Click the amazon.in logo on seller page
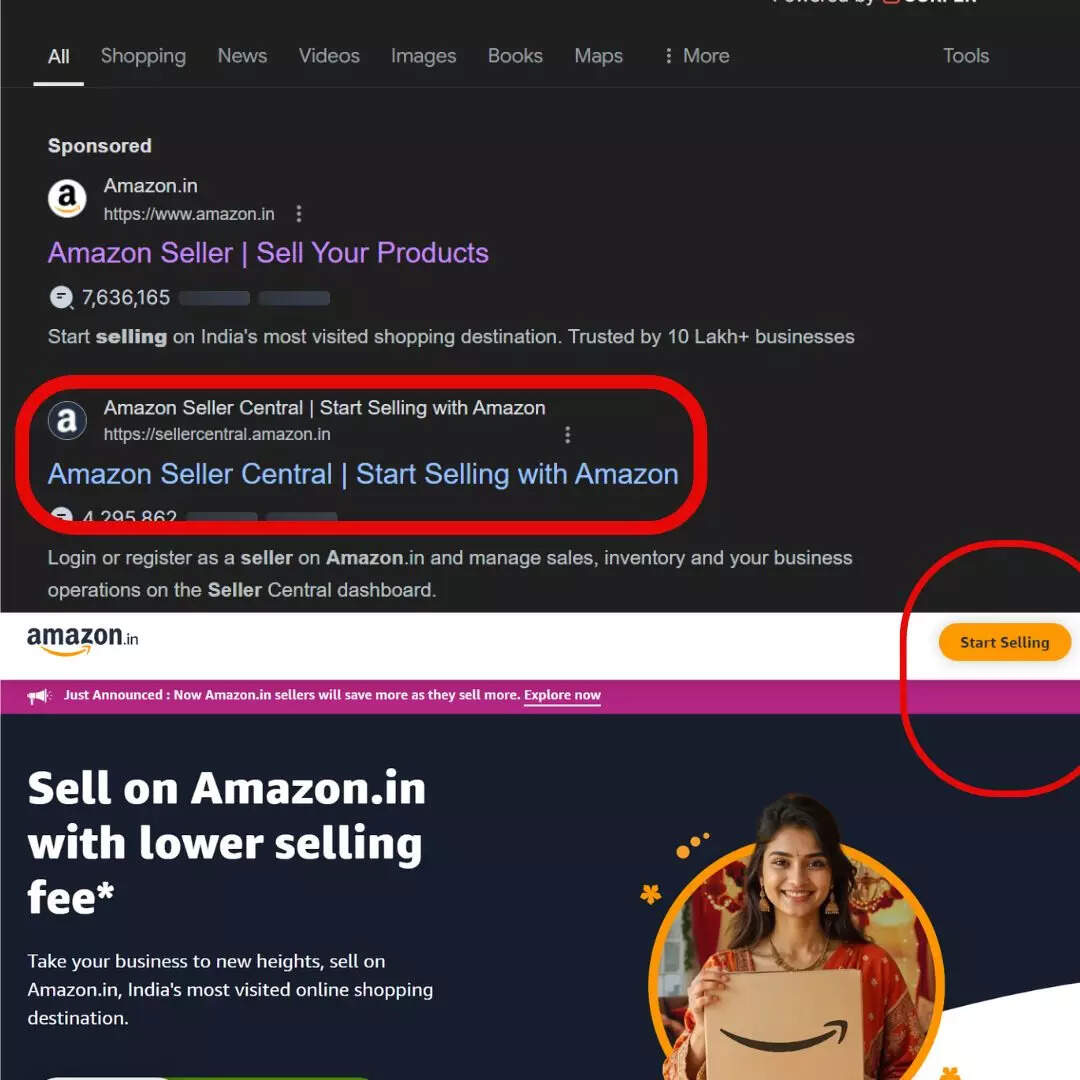This screenshot has height=1080, width=1080. (x=83, y=640)
